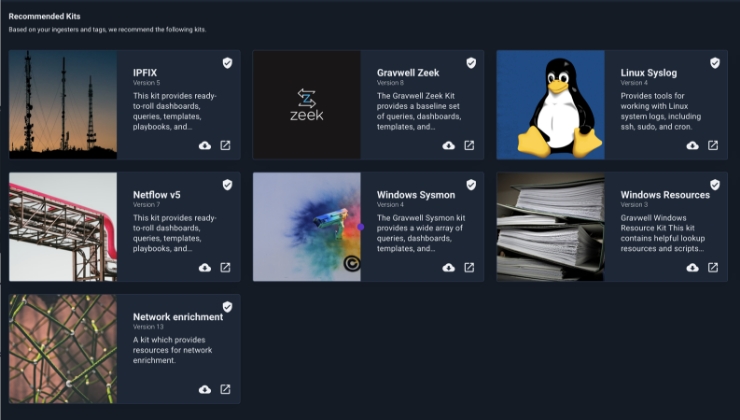Open Gravwell Zeek kit external link icon
The image size is (740, 420).
click(469, 145)
